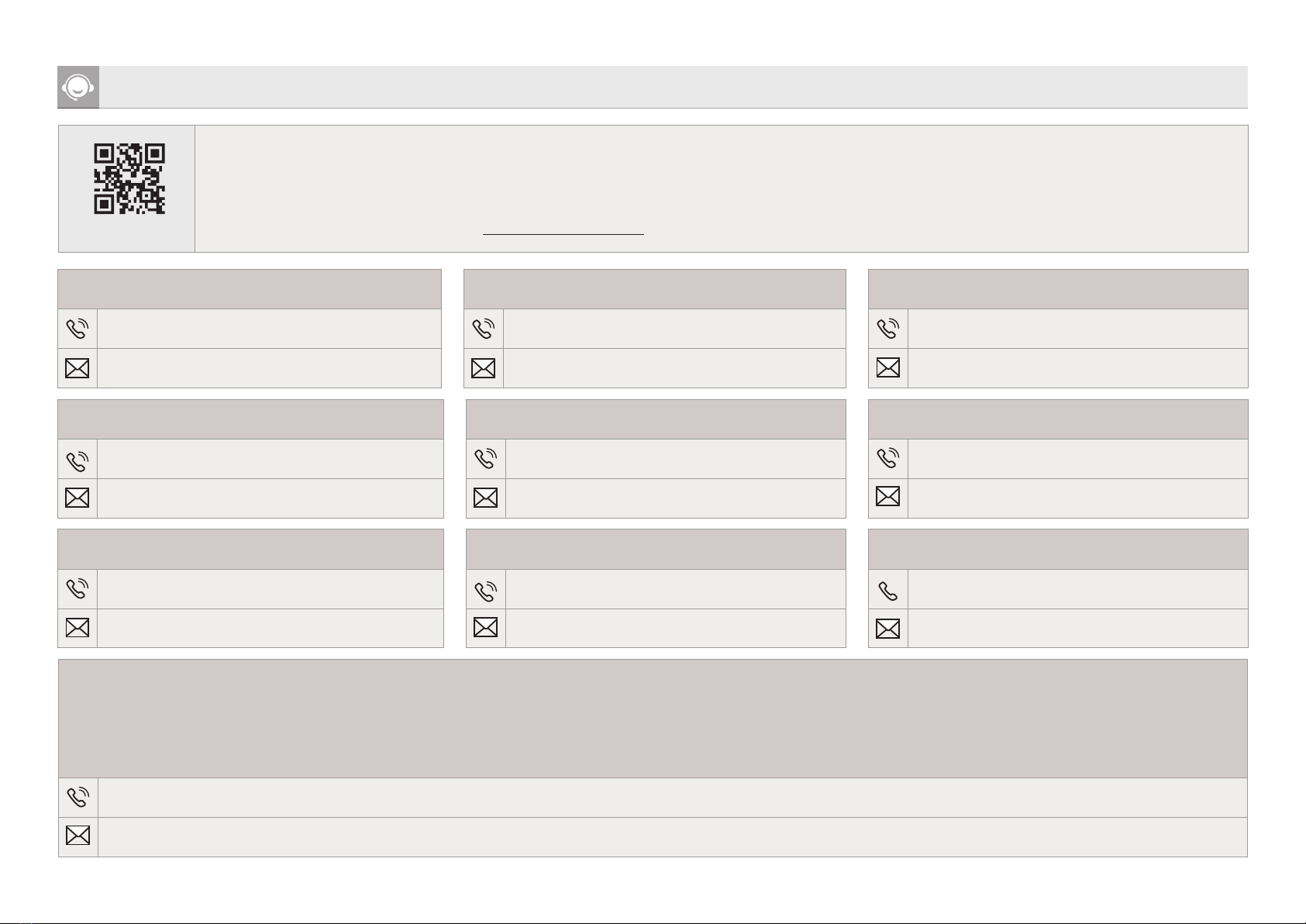Click phone icon in middle top-row contact card
Screen dimensions: 1306x924
click(x=483, y=329)
